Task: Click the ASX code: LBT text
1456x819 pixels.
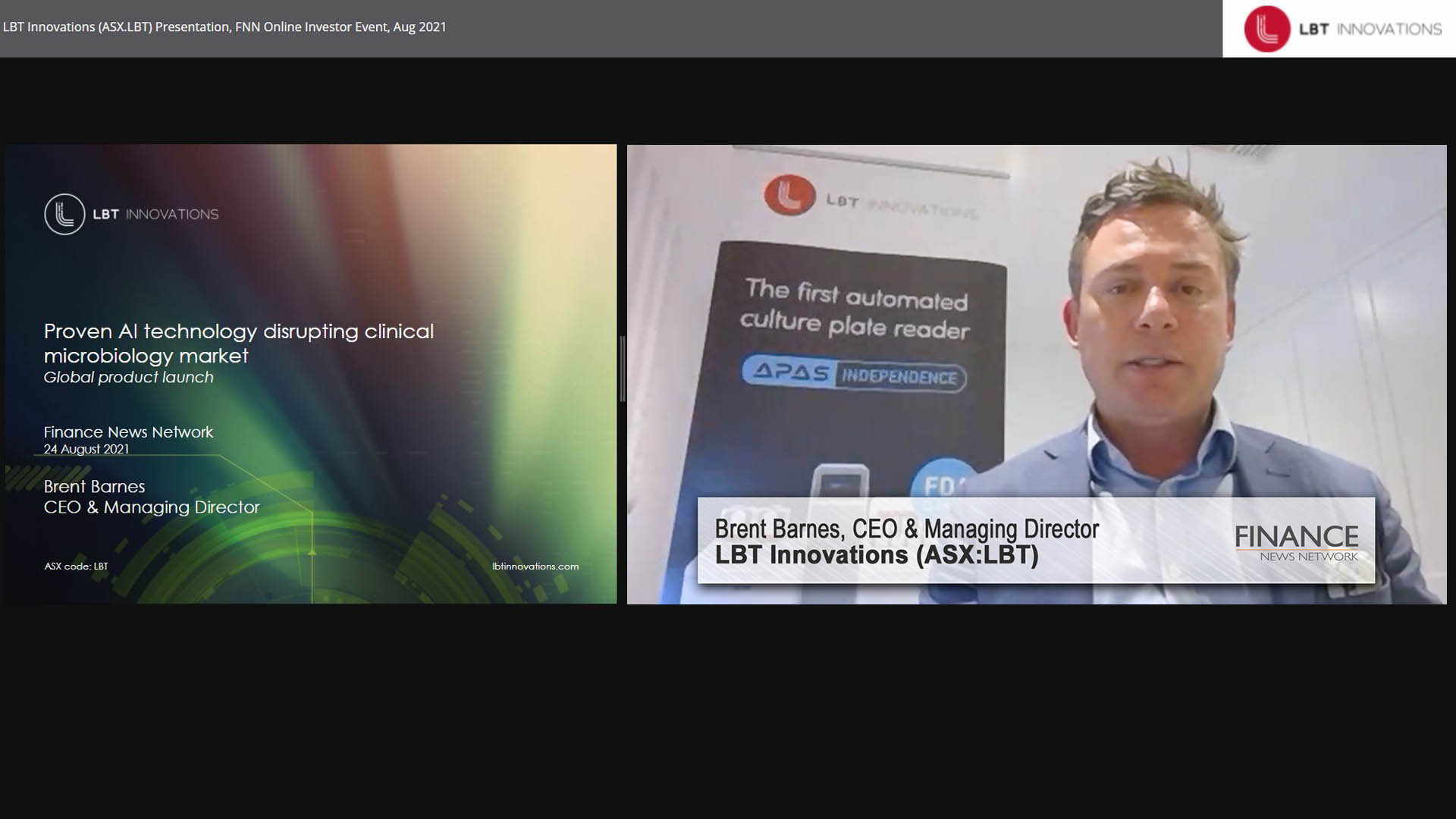Action: 76,566
